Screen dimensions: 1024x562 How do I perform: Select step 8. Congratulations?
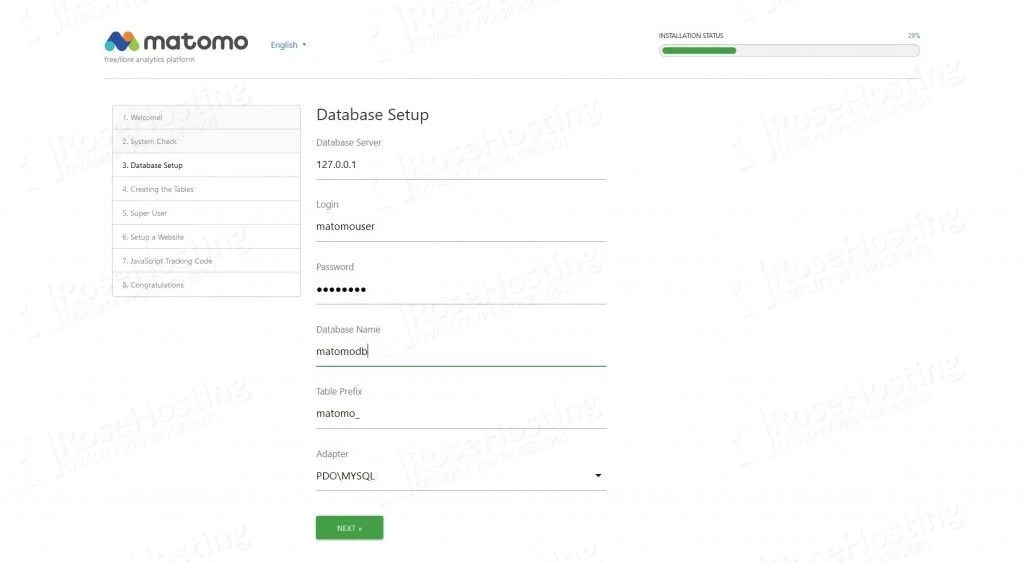pyautogui.click(x=206, y=285)
